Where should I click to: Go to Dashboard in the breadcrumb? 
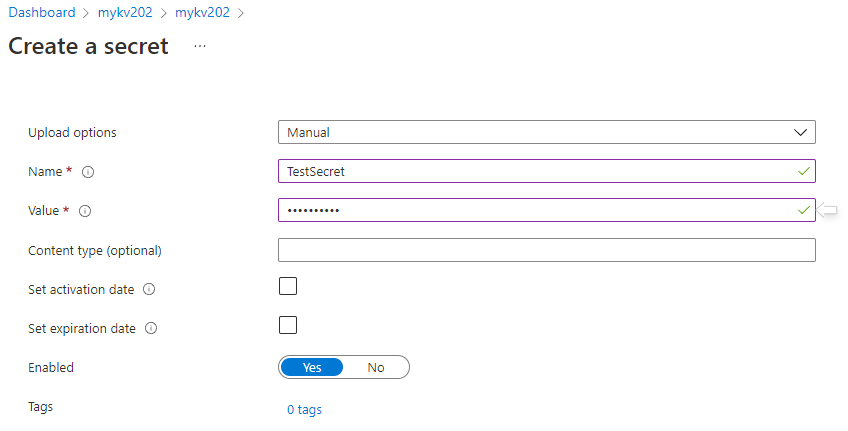[x=42, y=12]
